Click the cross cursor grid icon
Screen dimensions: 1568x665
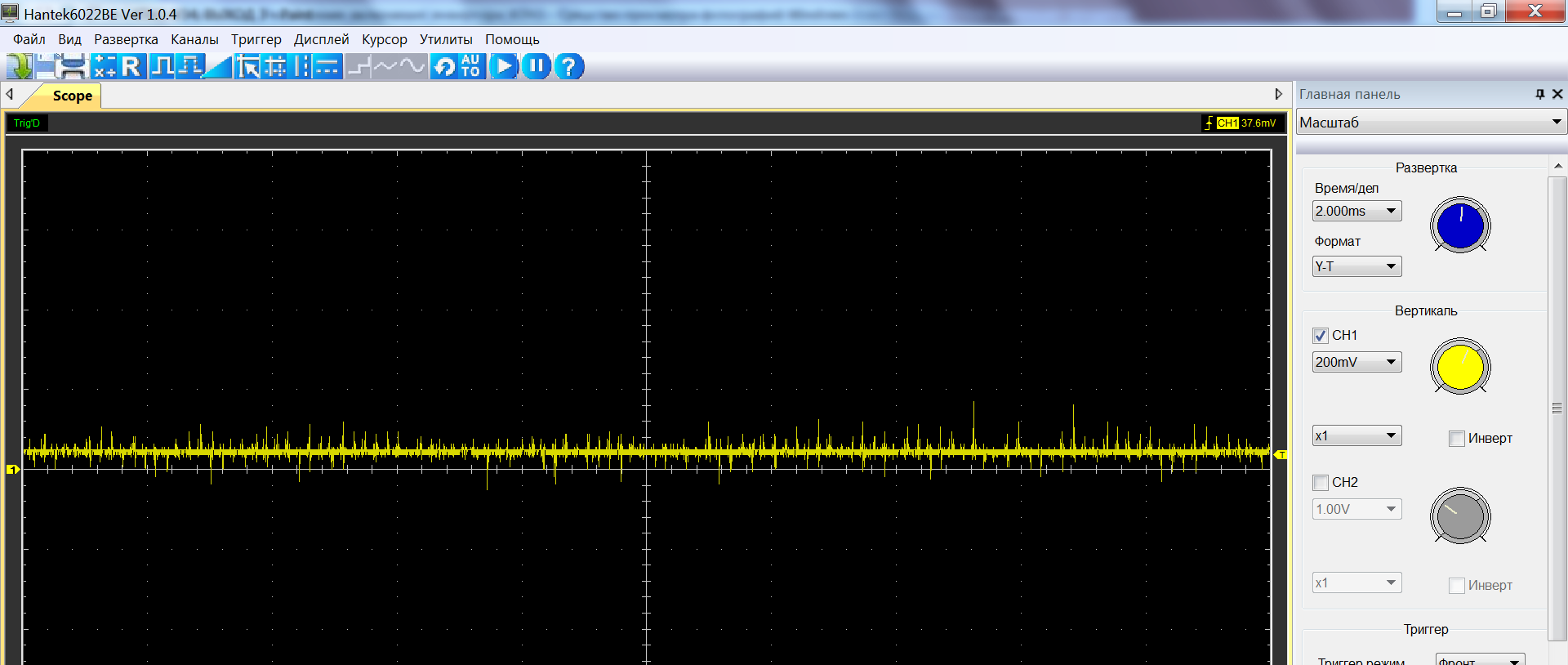tap(275, 66)
